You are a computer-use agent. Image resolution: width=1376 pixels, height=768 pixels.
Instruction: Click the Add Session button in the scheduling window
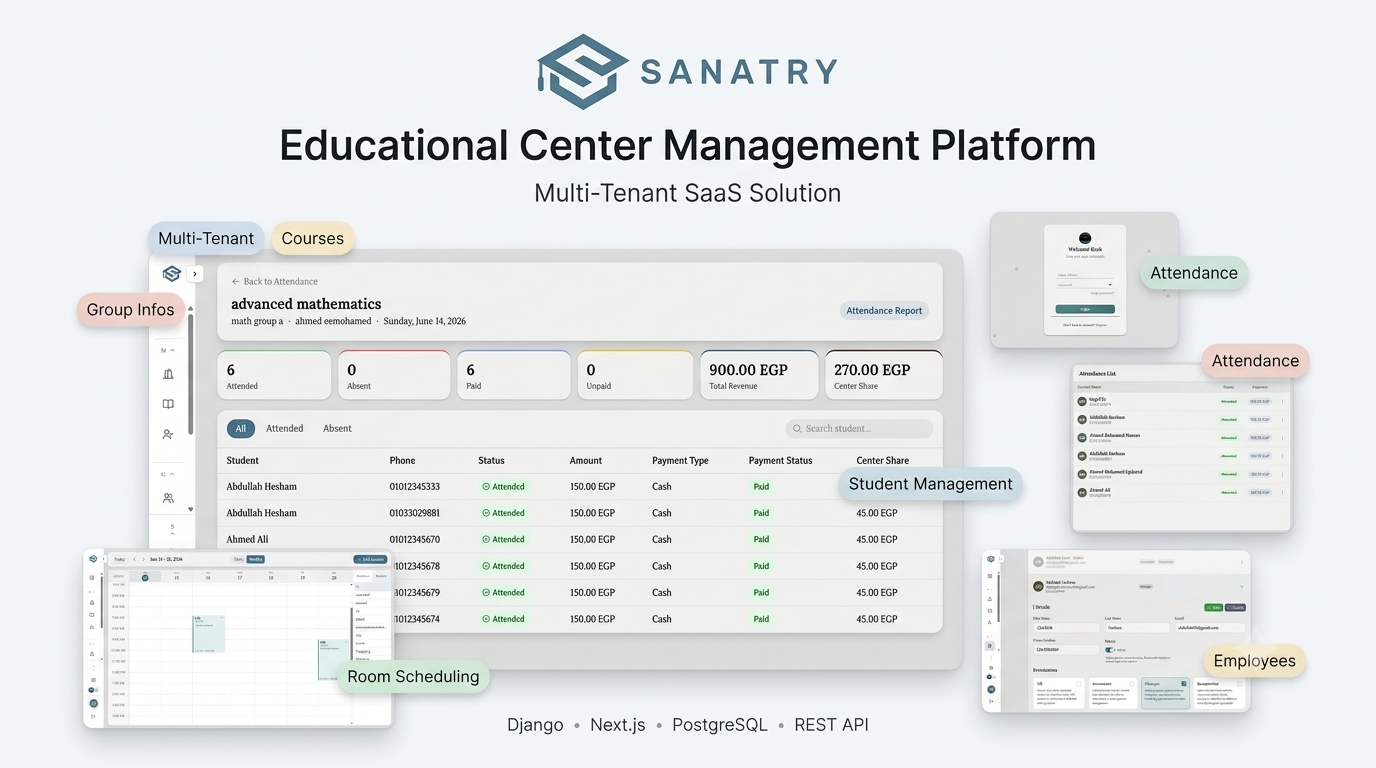tap(370, 559)
